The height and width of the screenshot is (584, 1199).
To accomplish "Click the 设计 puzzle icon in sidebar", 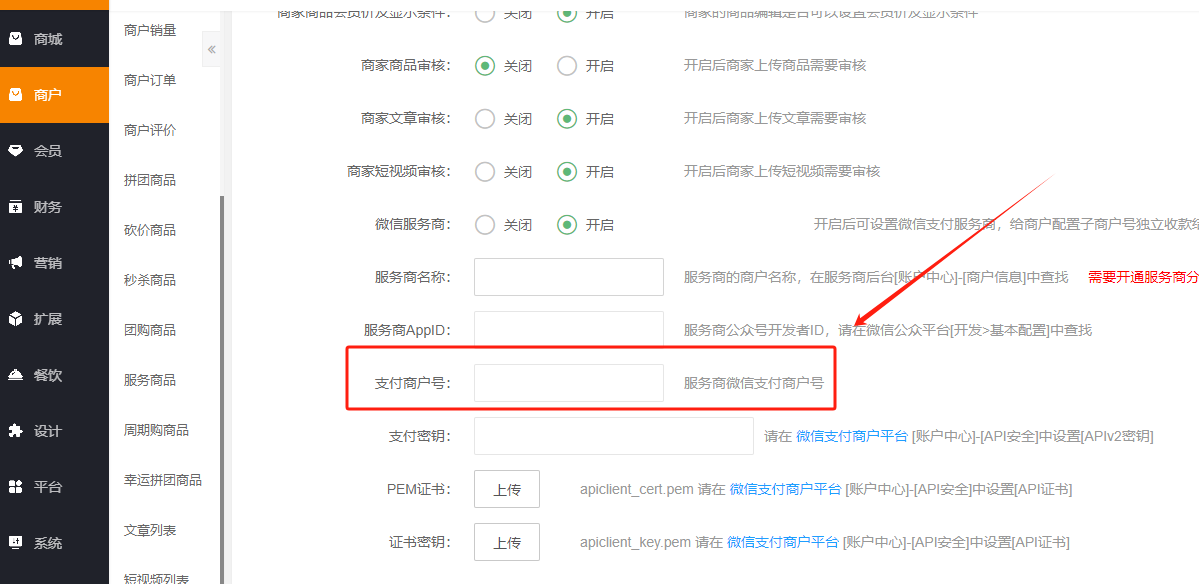I will 15,431.
